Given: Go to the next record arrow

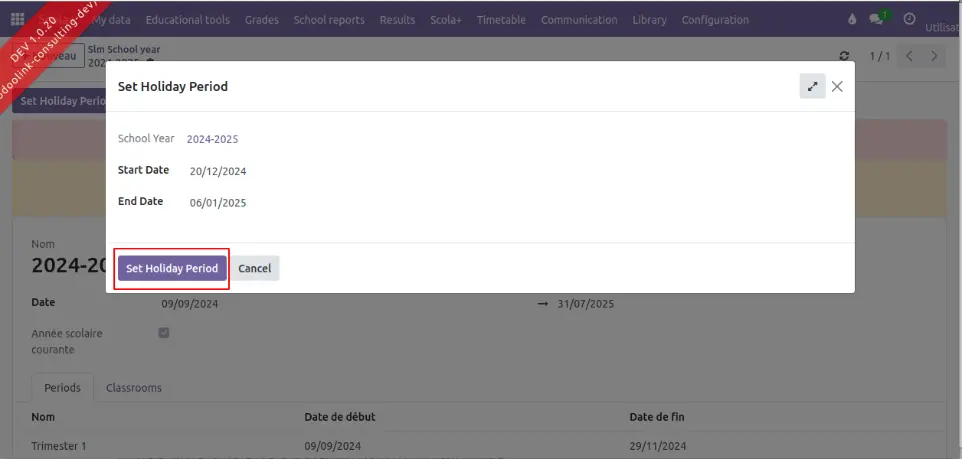Looking at the screenshot, I should pyautogui.click(x=935, y=56).
